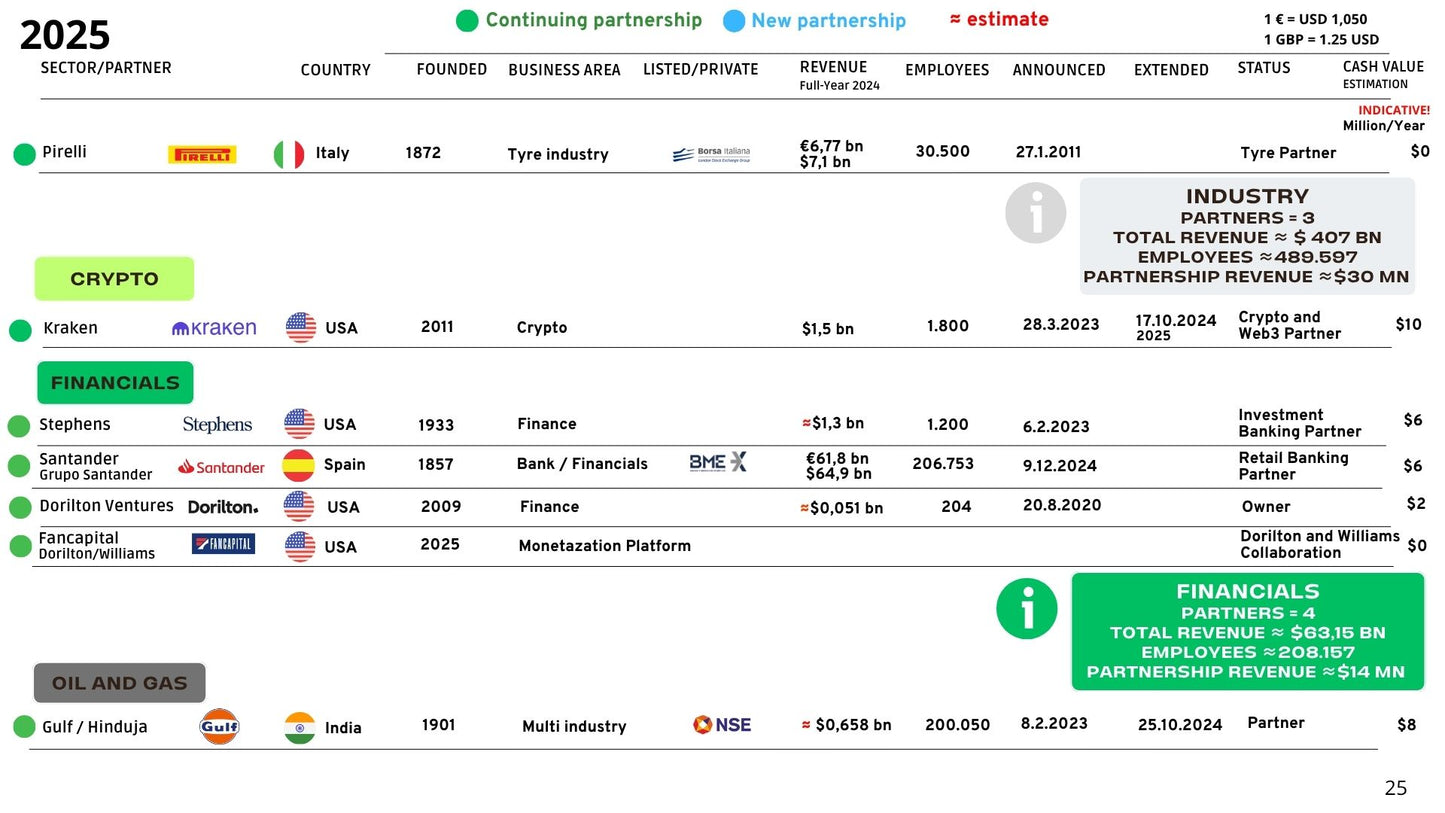Image resolution: width=1445 pixels, height=813 pixels.
Task: Click the Pirelli logo
Action: pyautogui.click(x=202, y=154)
